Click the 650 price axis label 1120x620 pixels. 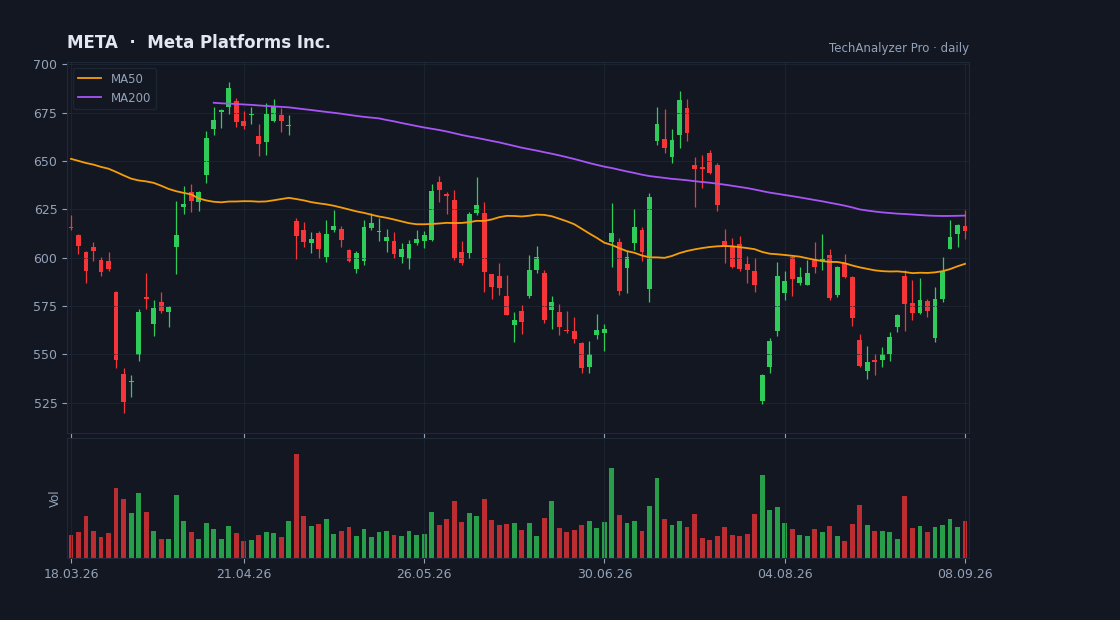point(45,161)
